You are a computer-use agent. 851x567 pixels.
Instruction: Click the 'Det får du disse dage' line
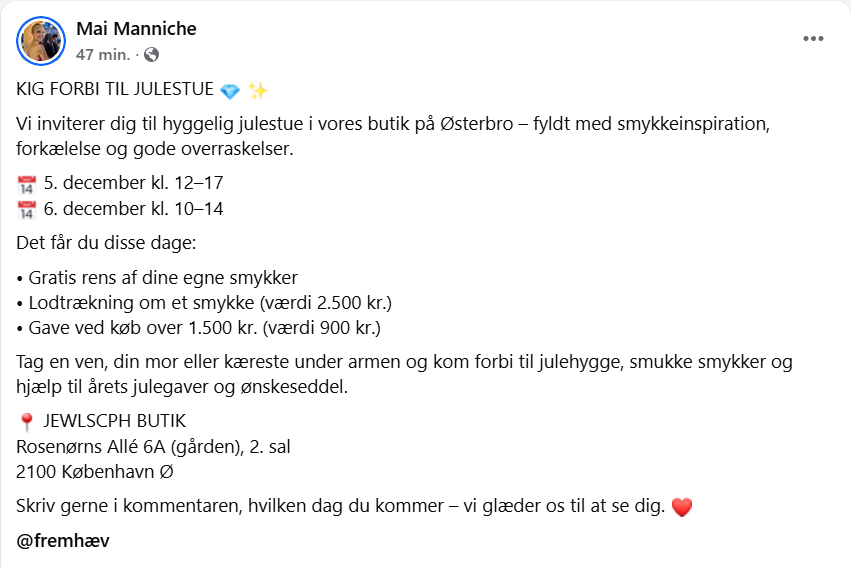tap(106, 243)
